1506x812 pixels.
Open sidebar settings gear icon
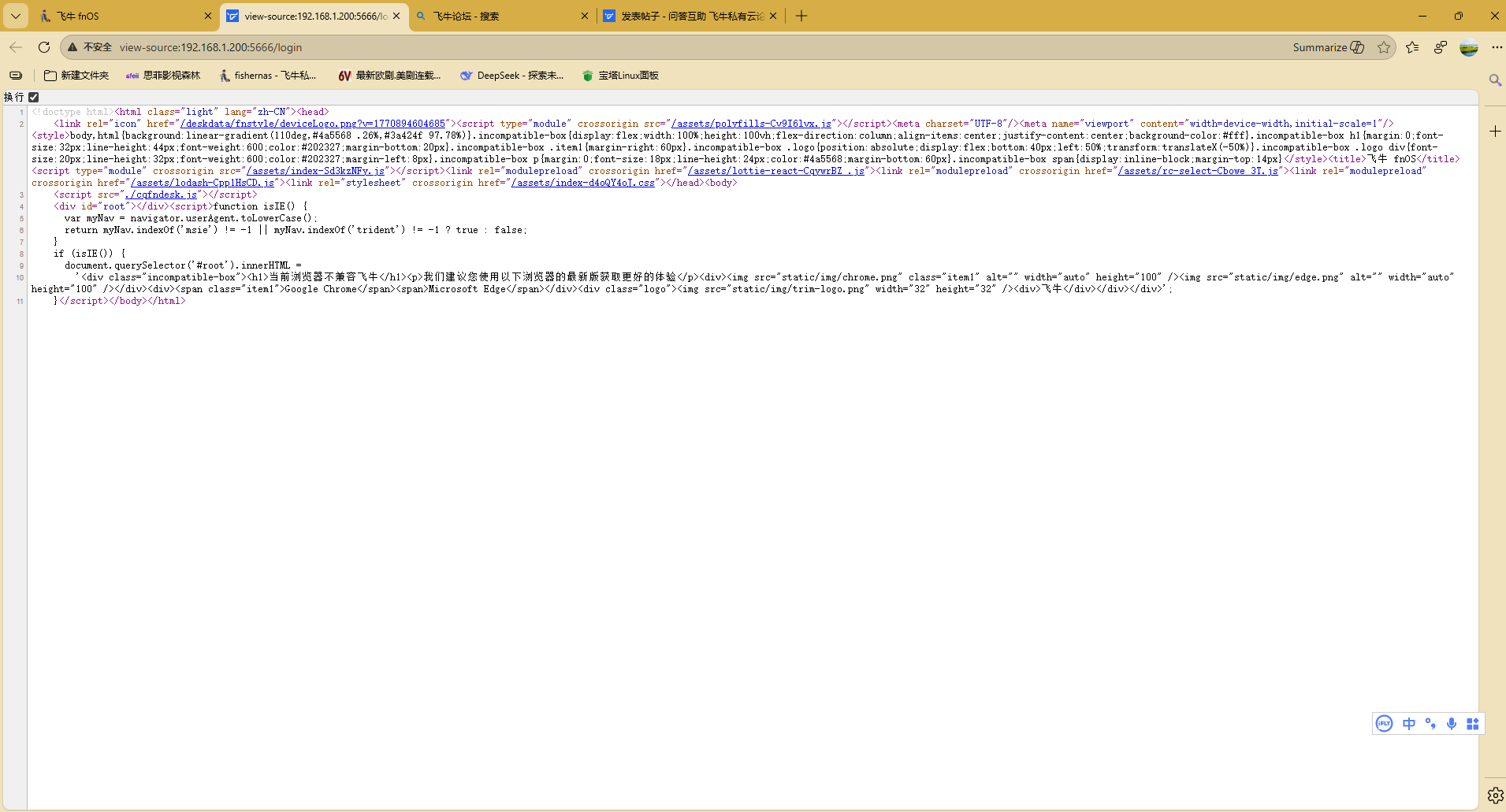point(1495,795)
